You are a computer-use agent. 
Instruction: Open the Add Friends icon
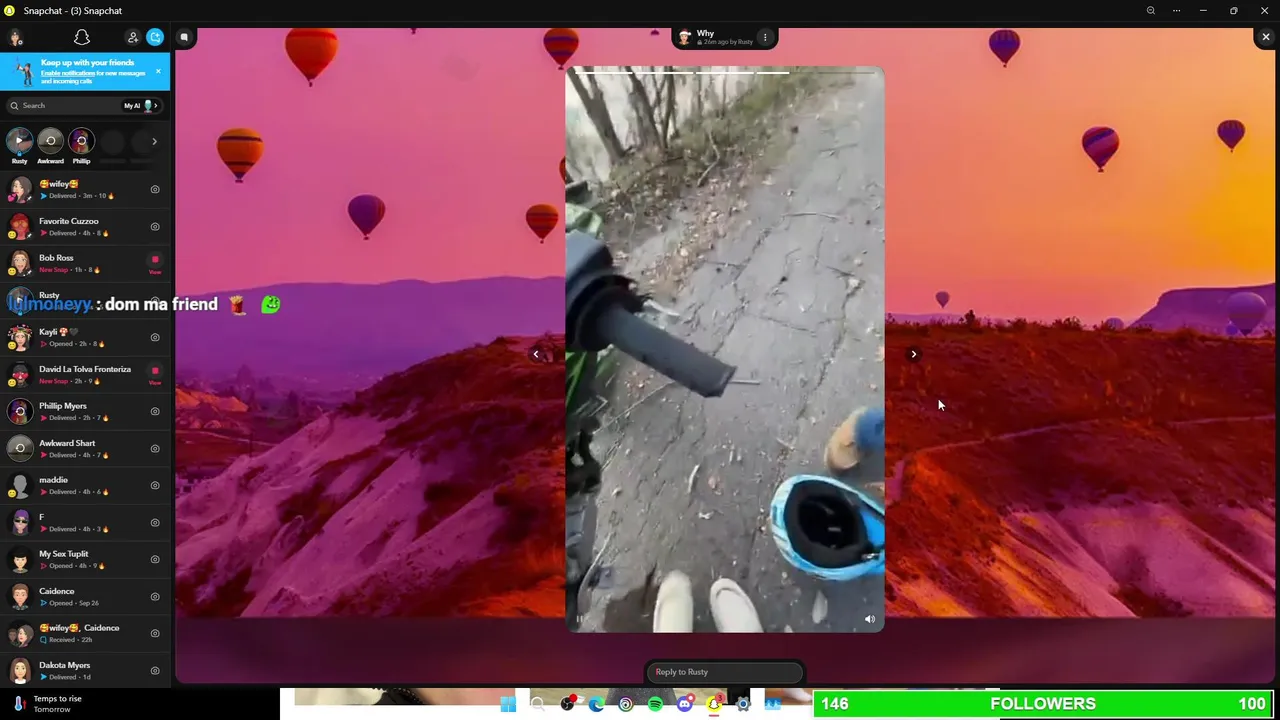[133, 37]
